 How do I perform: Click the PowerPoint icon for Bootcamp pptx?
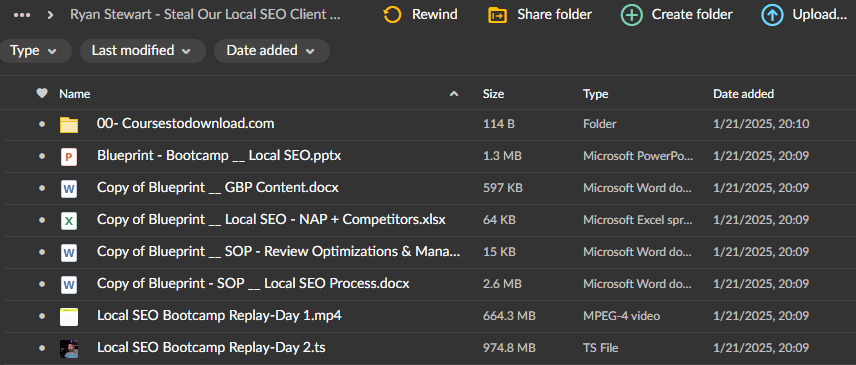pos(69,157)
